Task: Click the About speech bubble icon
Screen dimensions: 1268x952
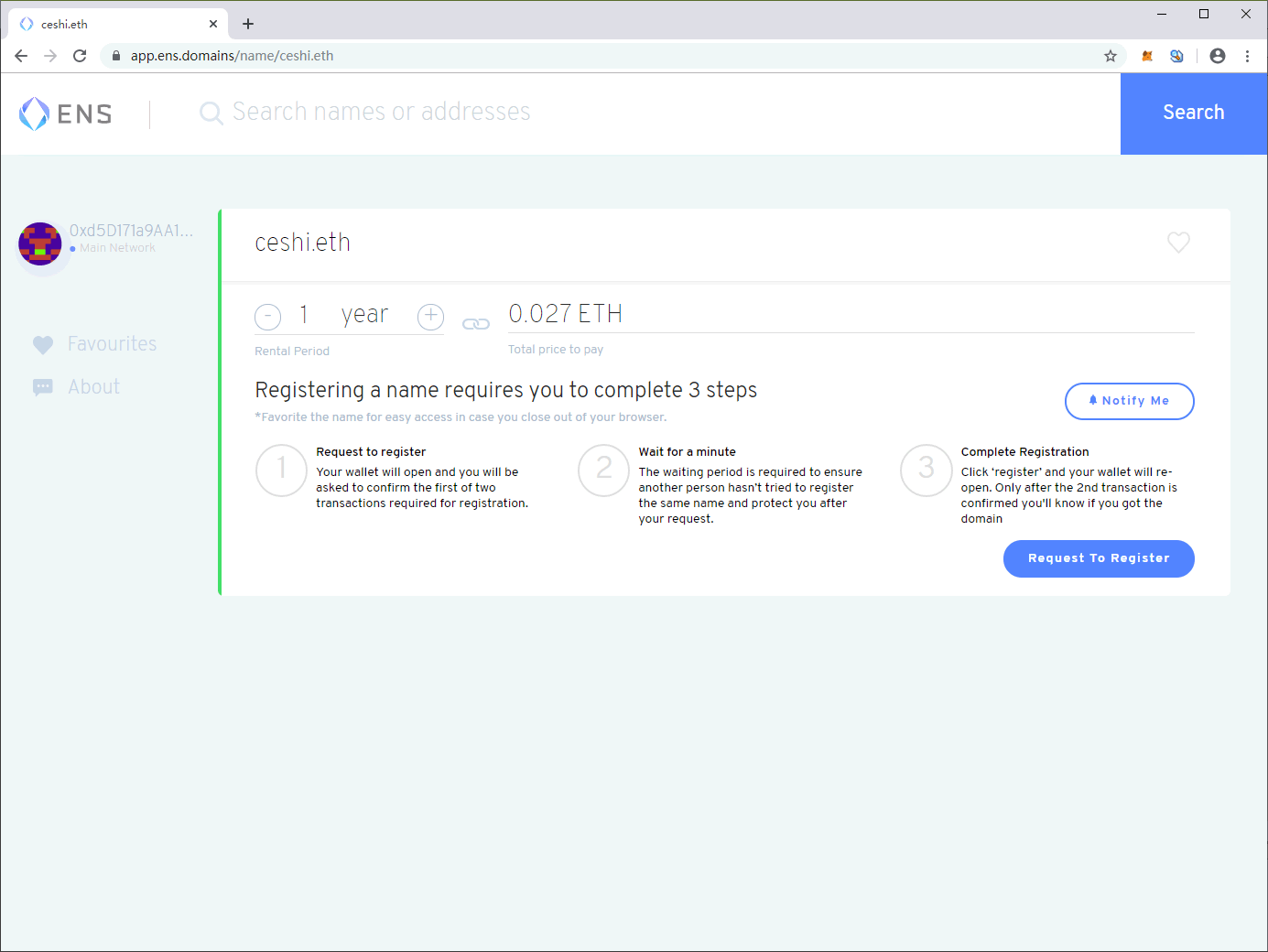Action: tap(43, 387)
